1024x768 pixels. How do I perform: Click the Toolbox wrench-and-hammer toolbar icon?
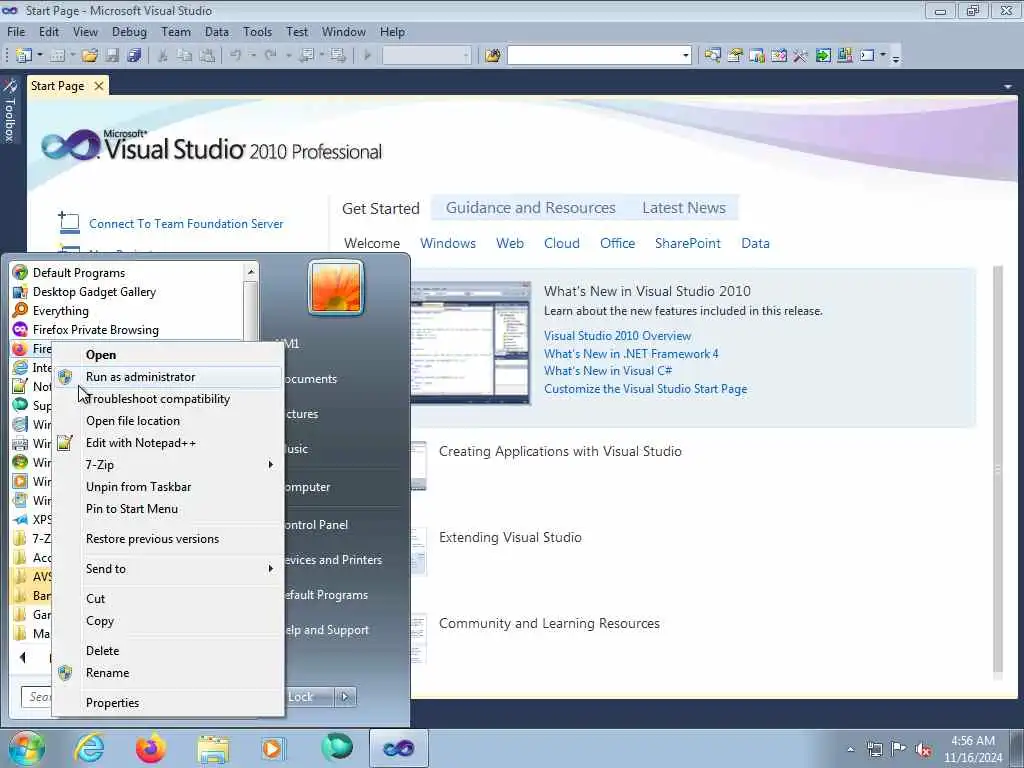801,56
